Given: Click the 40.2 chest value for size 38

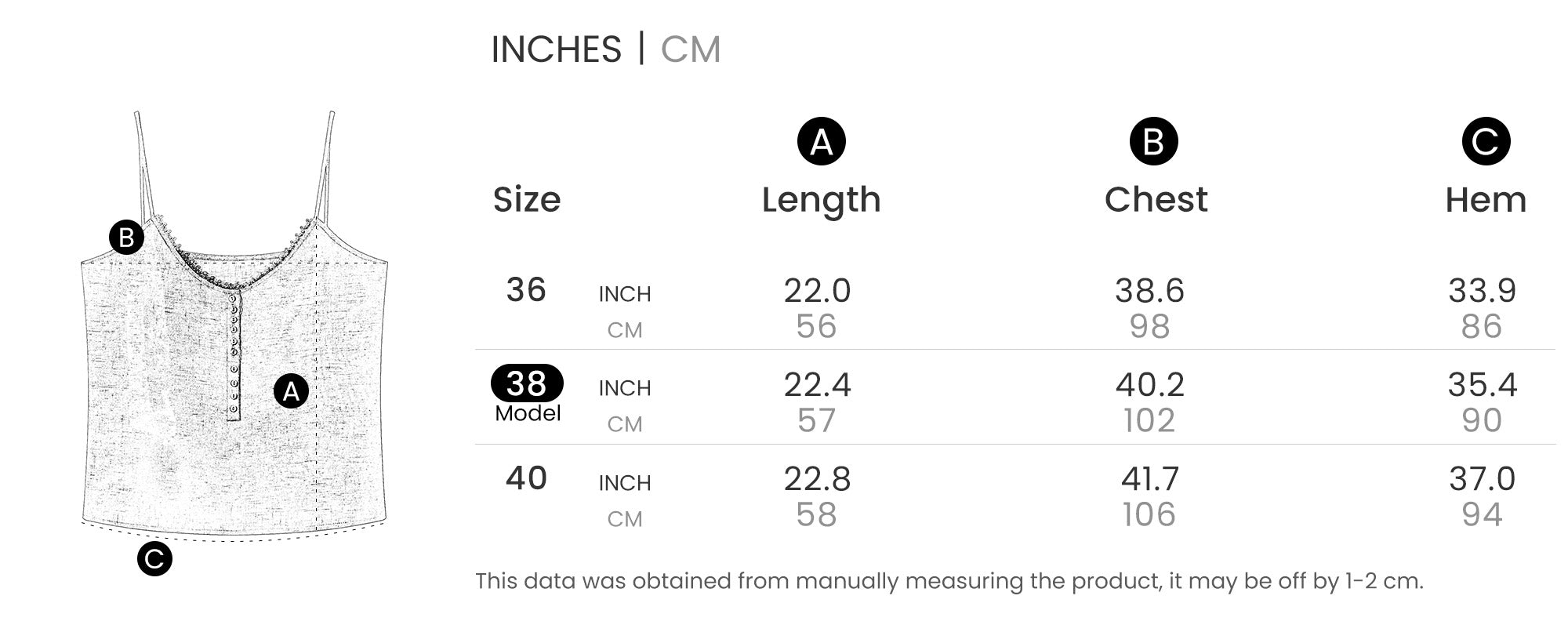Looking at the screenshot, I should point(1150,385).
